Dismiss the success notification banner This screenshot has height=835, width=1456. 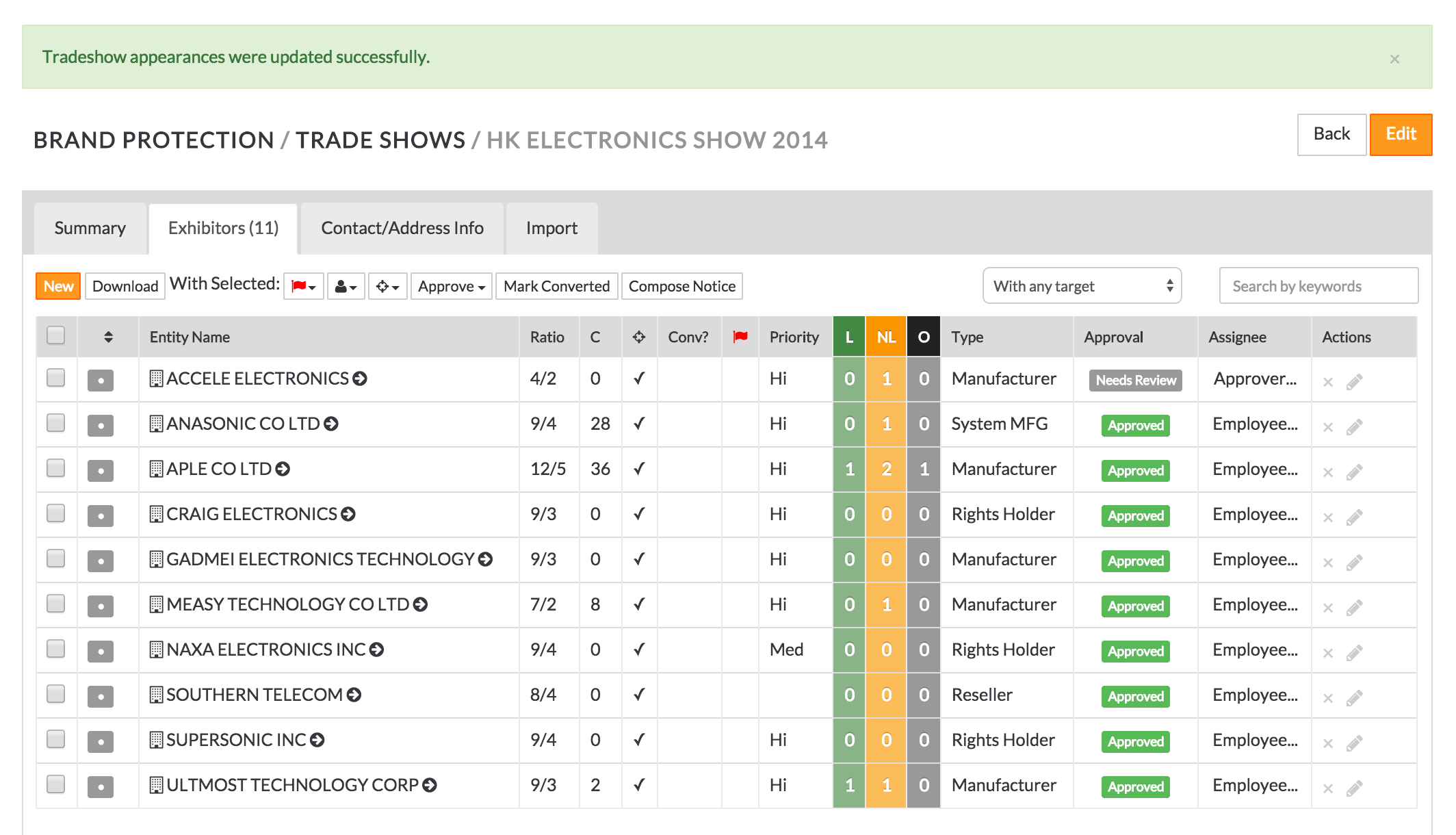[x=1394, y=59]
